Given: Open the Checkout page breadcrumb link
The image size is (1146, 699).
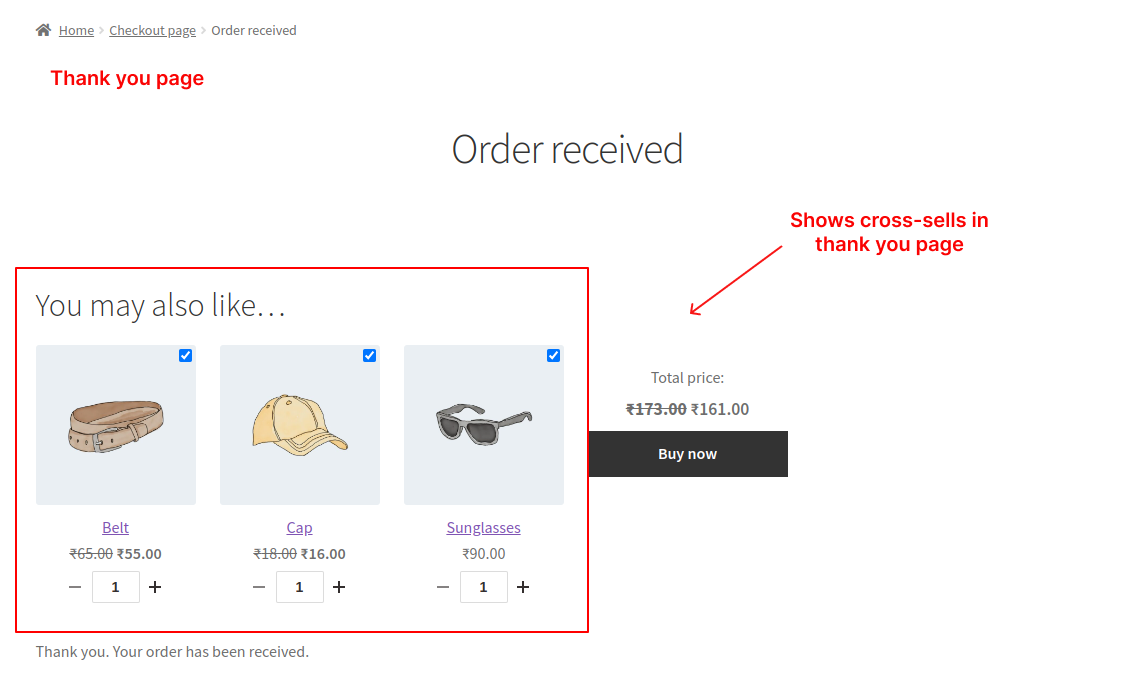Looking at the screenshot, I should 152,29.
